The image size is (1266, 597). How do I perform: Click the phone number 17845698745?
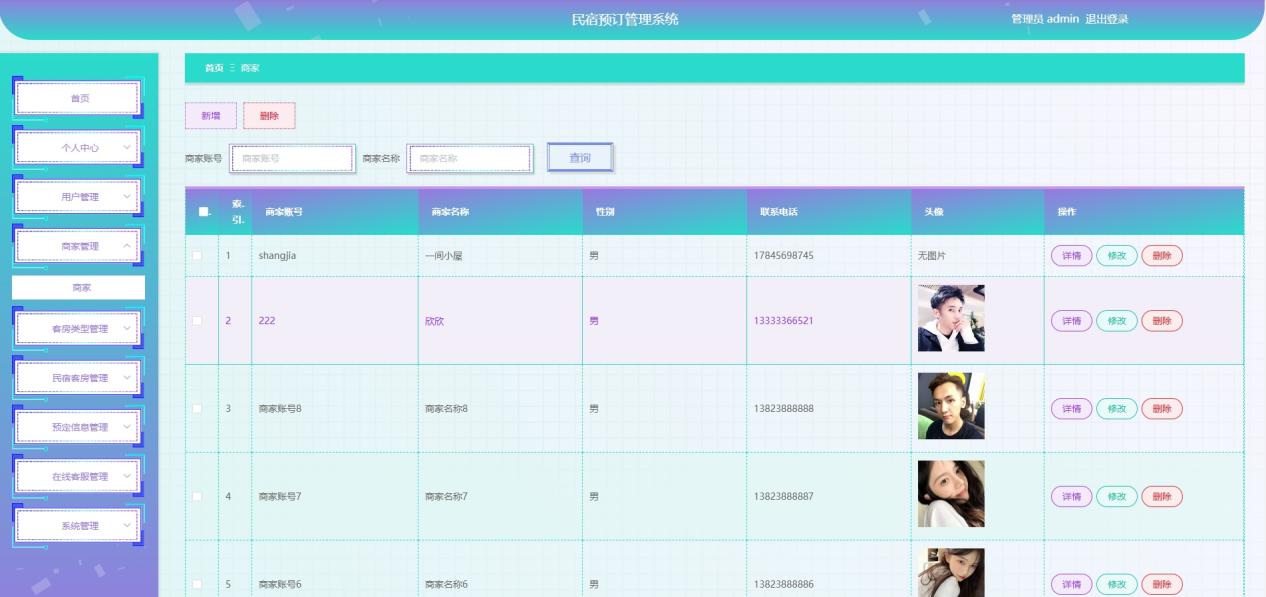[784, 256]
